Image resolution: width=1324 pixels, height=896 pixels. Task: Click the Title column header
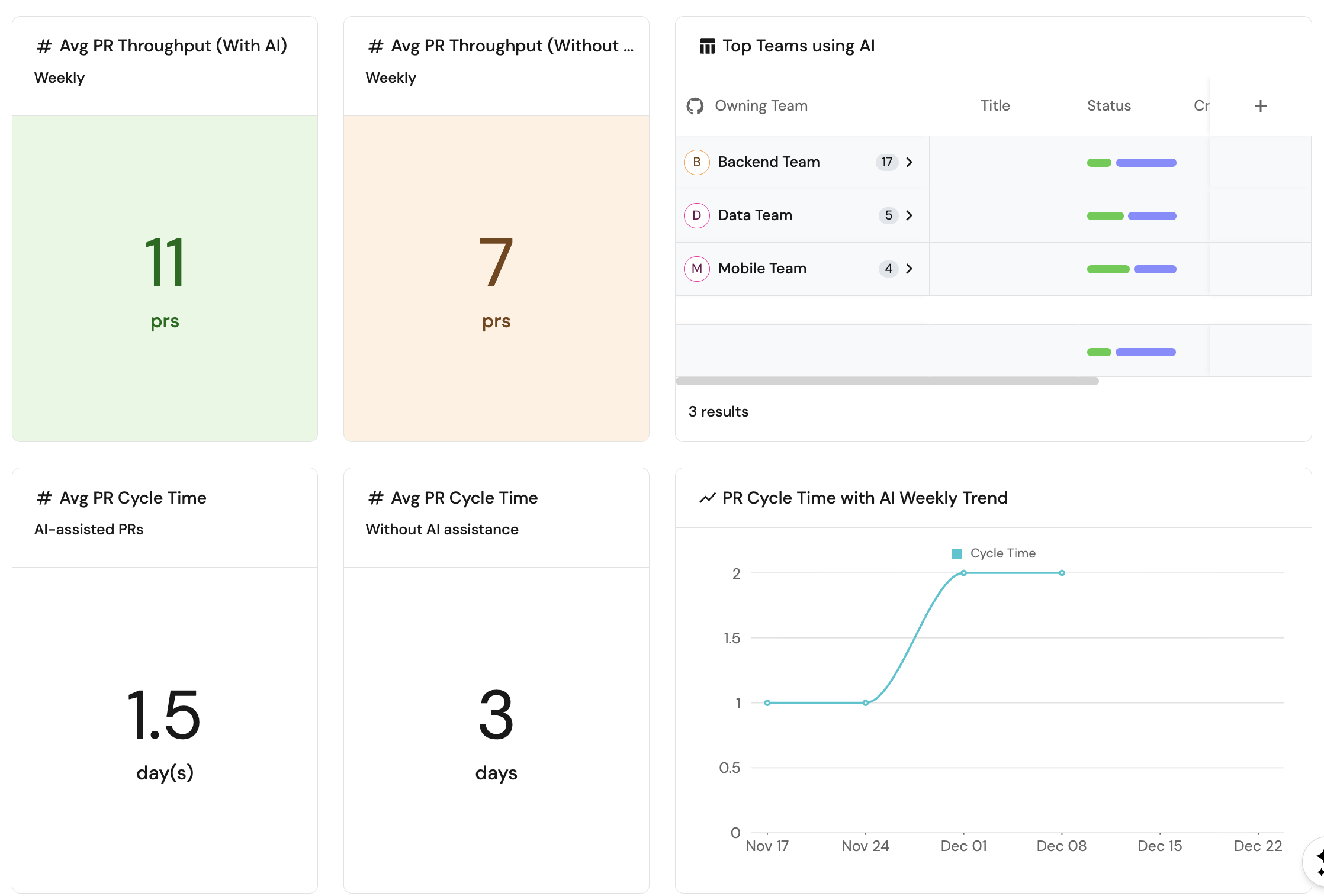click(995, 106)
